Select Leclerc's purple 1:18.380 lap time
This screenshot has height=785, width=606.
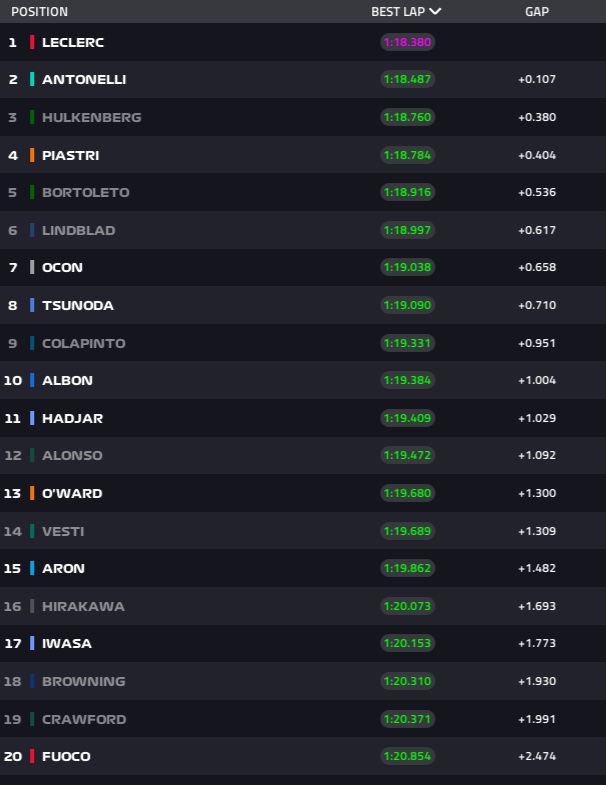(407, 42)
